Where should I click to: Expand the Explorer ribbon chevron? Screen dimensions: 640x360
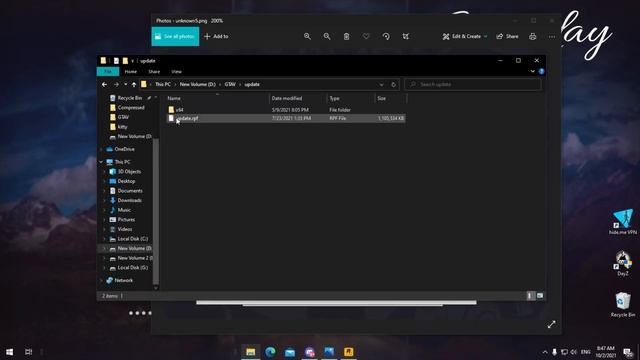click(533, 71)
